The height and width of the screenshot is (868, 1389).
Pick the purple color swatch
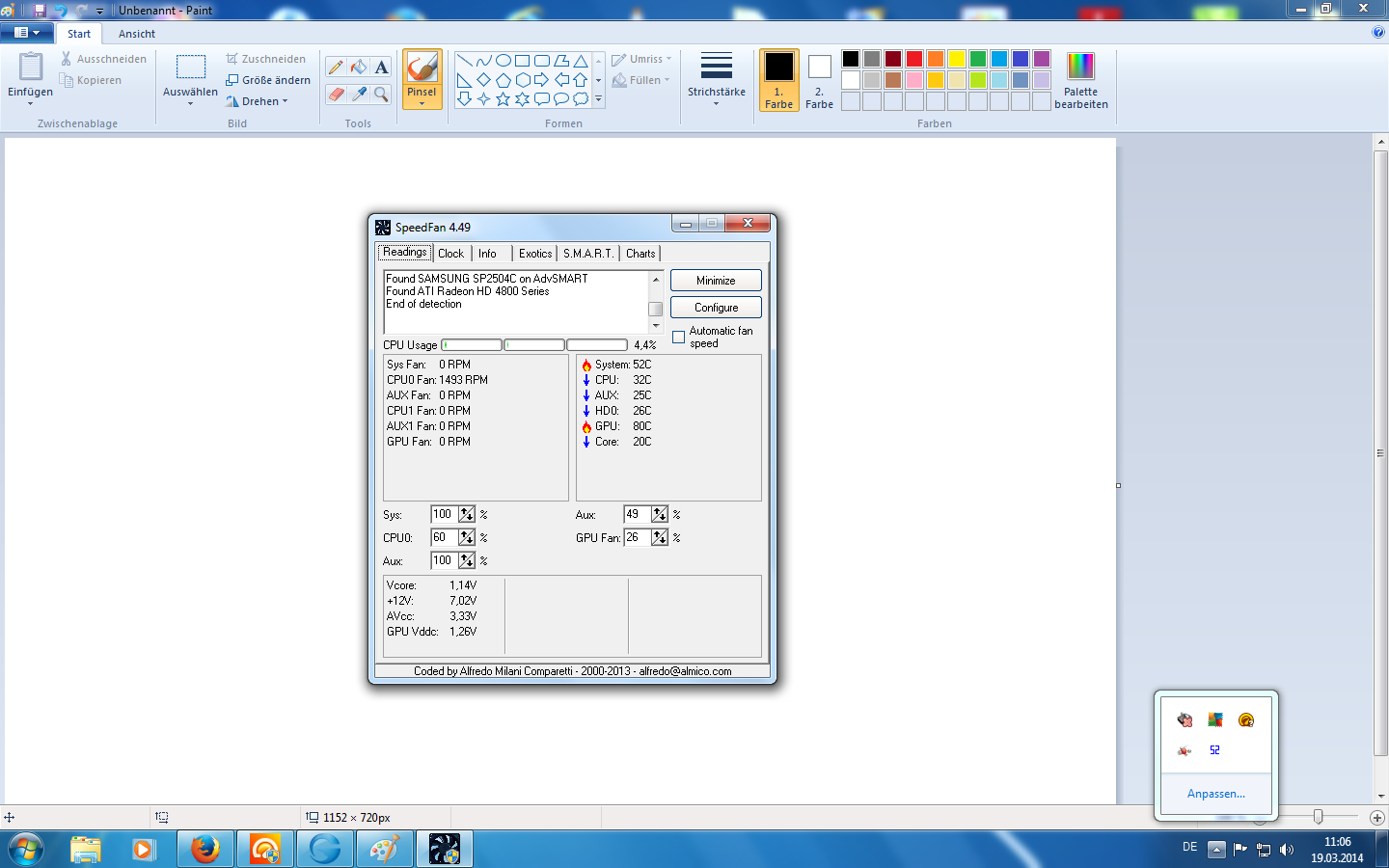pos(1042,59)
